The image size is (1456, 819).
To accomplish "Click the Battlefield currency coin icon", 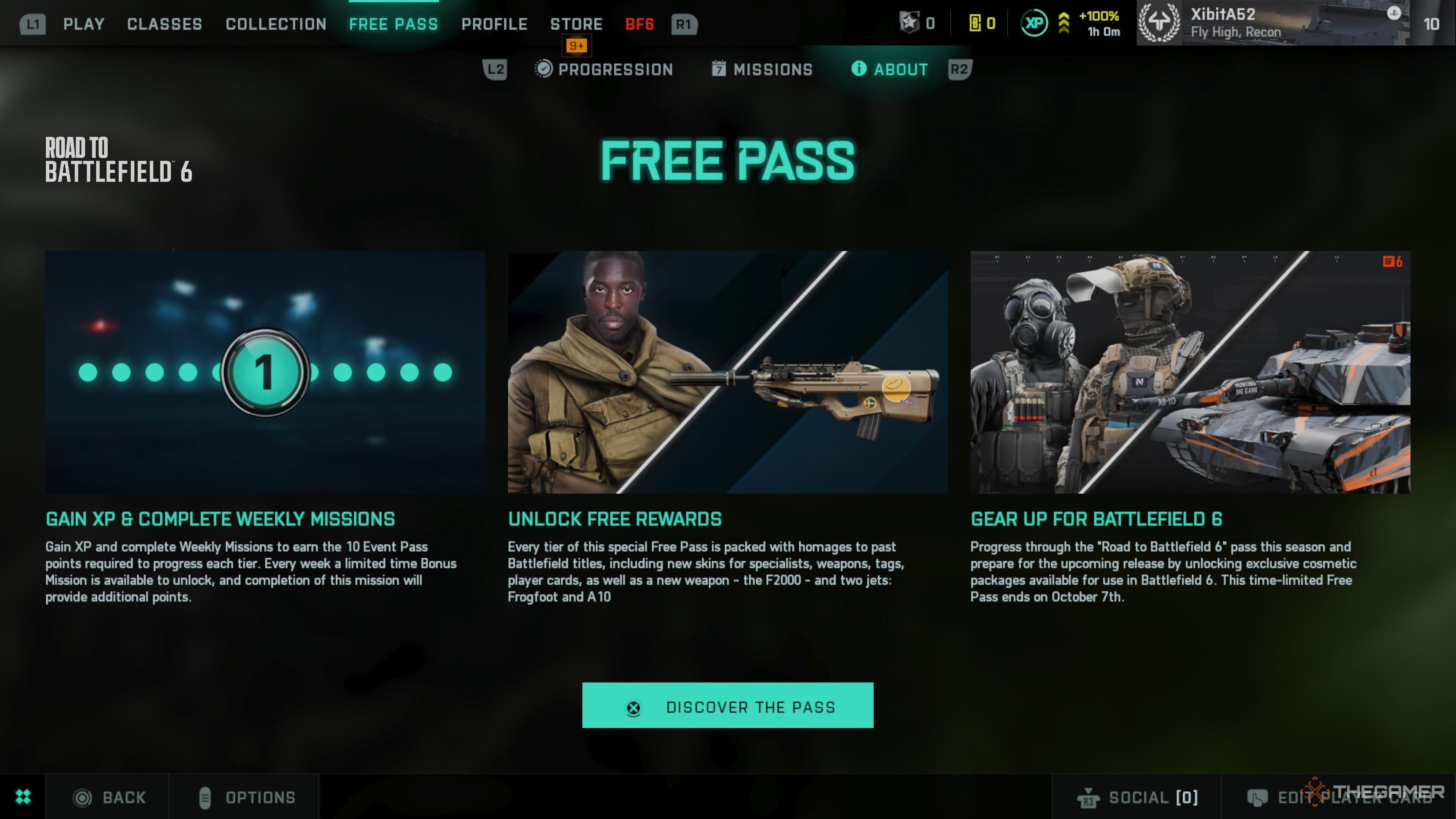I will pos(975,23).
